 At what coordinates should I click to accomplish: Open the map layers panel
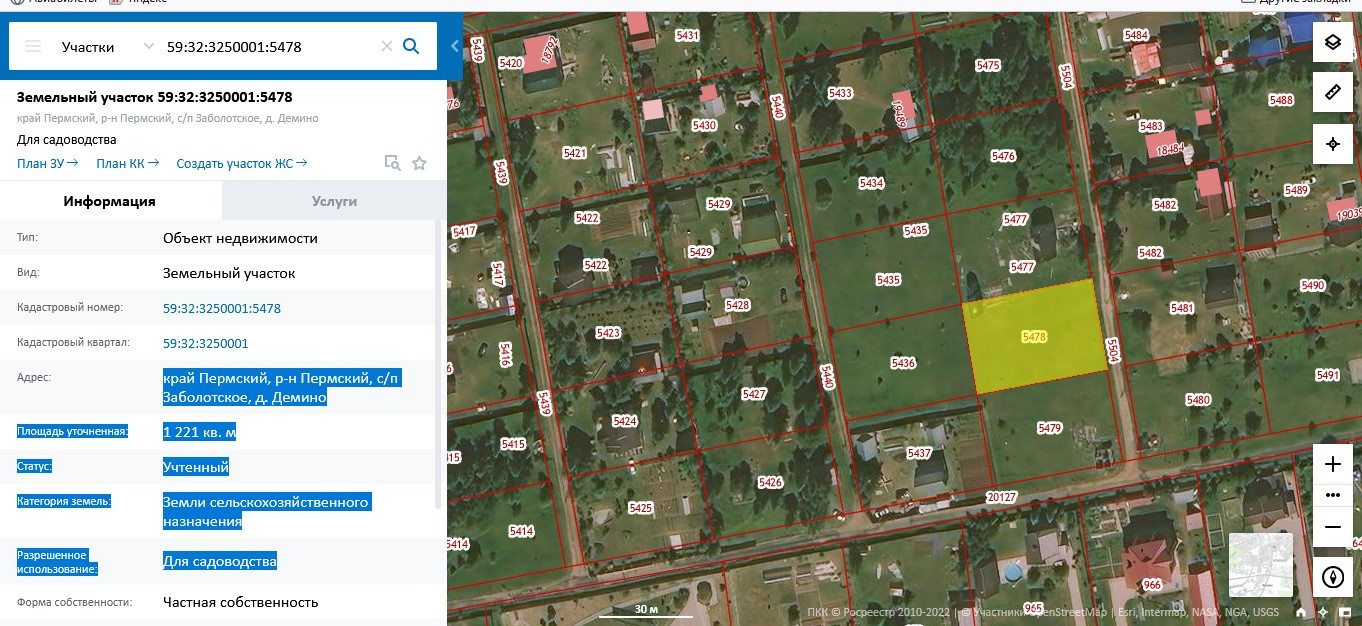point(1332,41)
